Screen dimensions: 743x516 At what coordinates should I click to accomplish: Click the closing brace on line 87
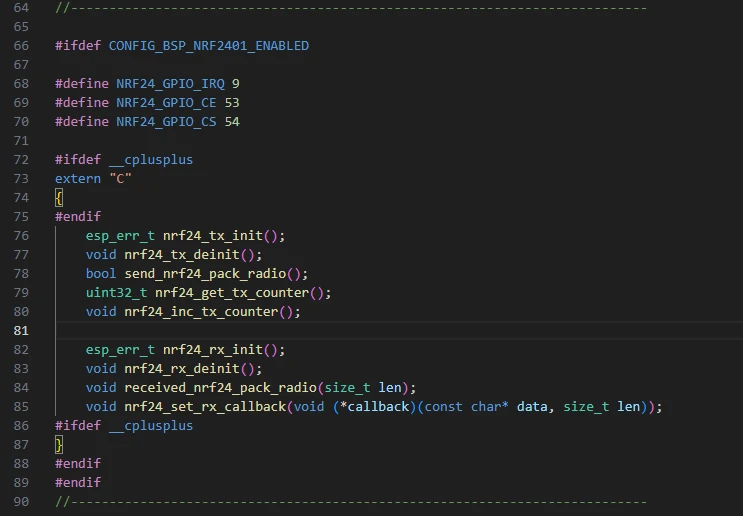coord(59,445)
